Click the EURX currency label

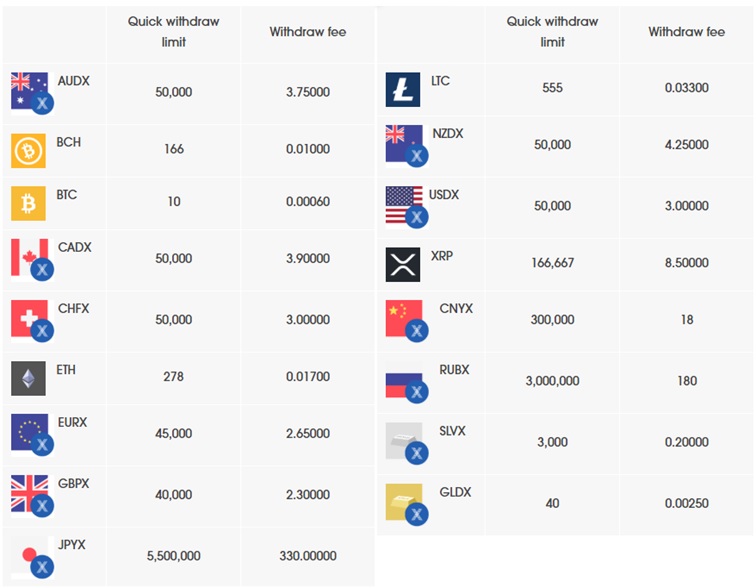tap(72, 422)
